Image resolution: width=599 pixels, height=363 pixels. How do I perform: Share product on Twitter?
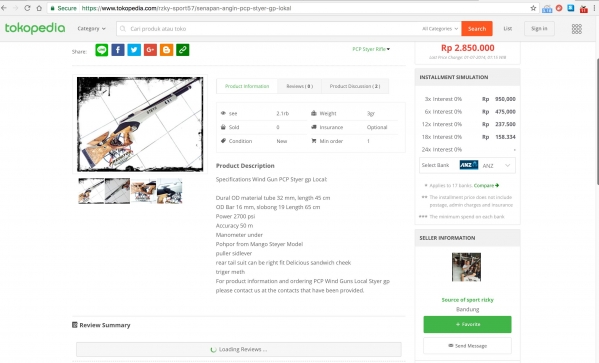[134, 50]
